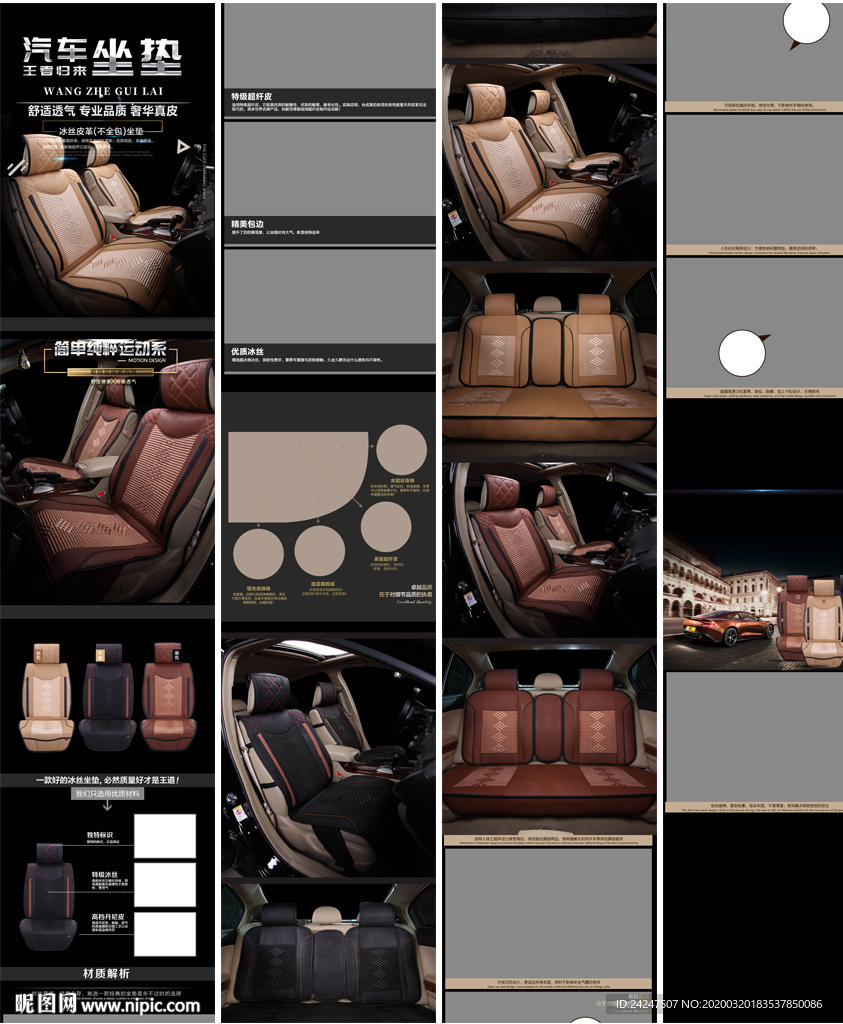
Task: Click the down arrow below 我们只选用优质材料
Action: click(x=107, y=805)
